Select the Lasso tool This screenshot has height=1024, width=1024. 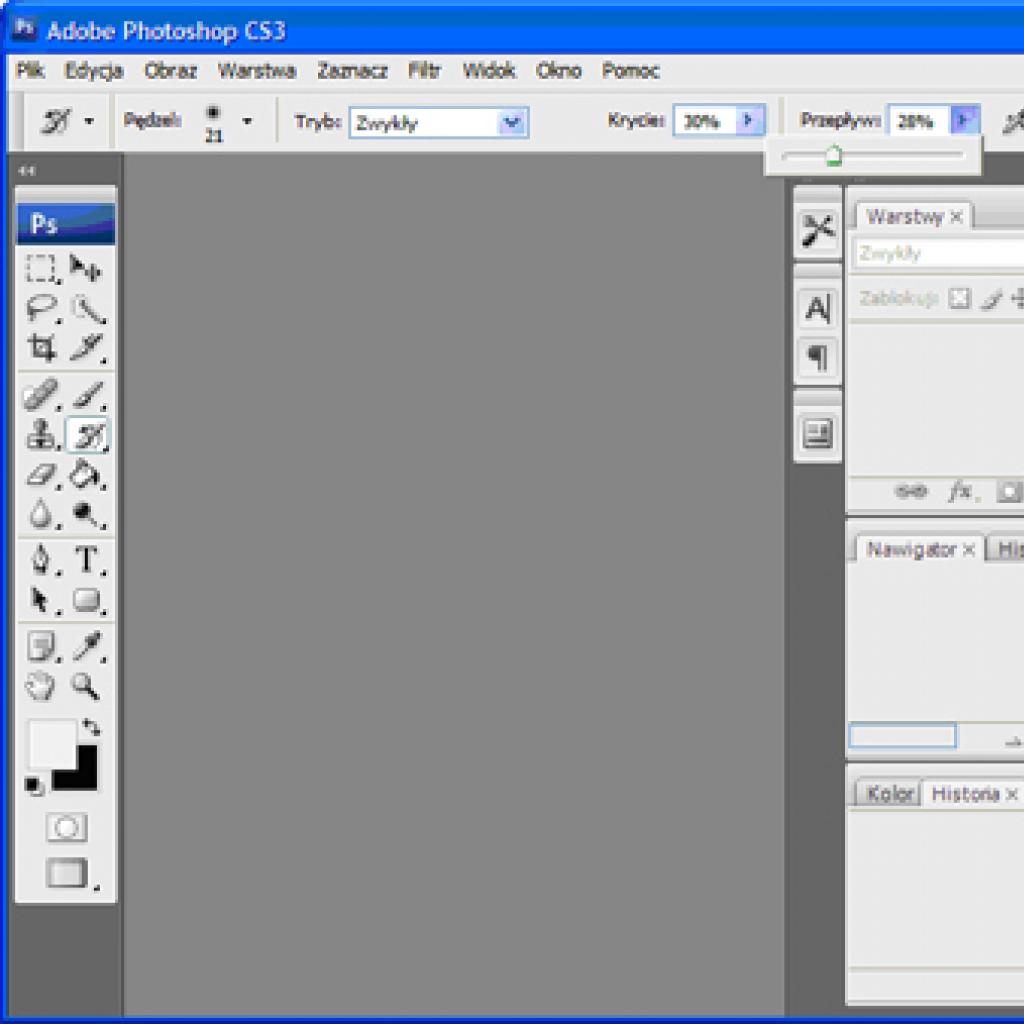(41, 308)
